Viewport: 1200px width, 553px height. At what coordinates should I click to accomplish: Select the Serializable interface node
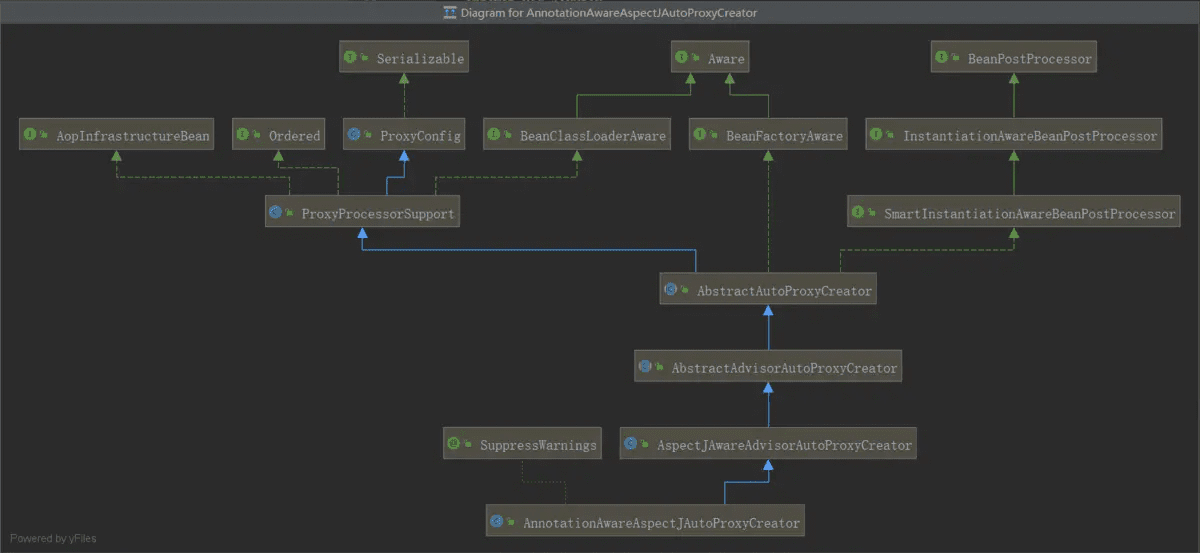(404, 58)
